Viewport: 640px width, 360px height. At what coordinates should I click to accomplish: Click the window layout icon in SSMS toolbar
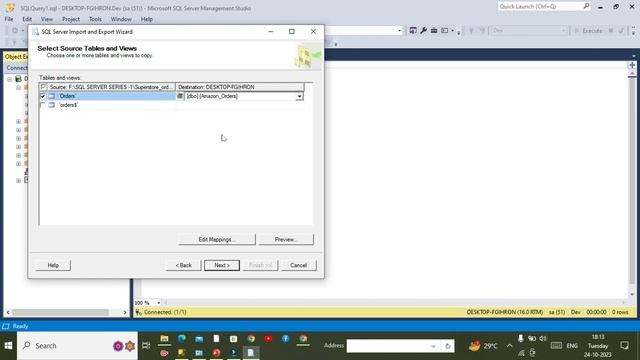tap(445, 31)
